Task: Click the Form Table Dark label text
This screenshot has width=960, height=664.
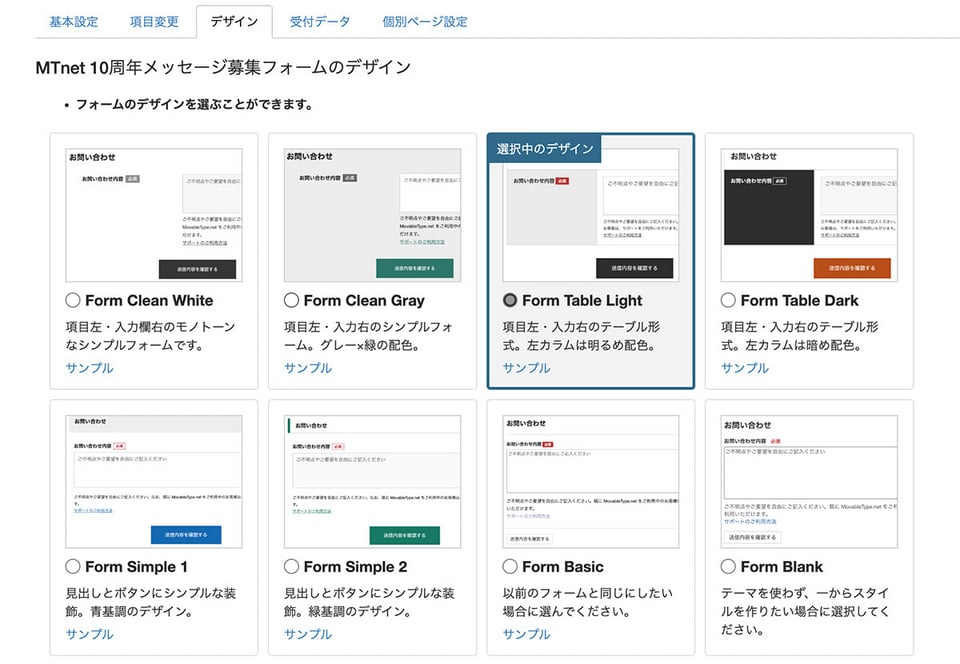Action: 800,300
